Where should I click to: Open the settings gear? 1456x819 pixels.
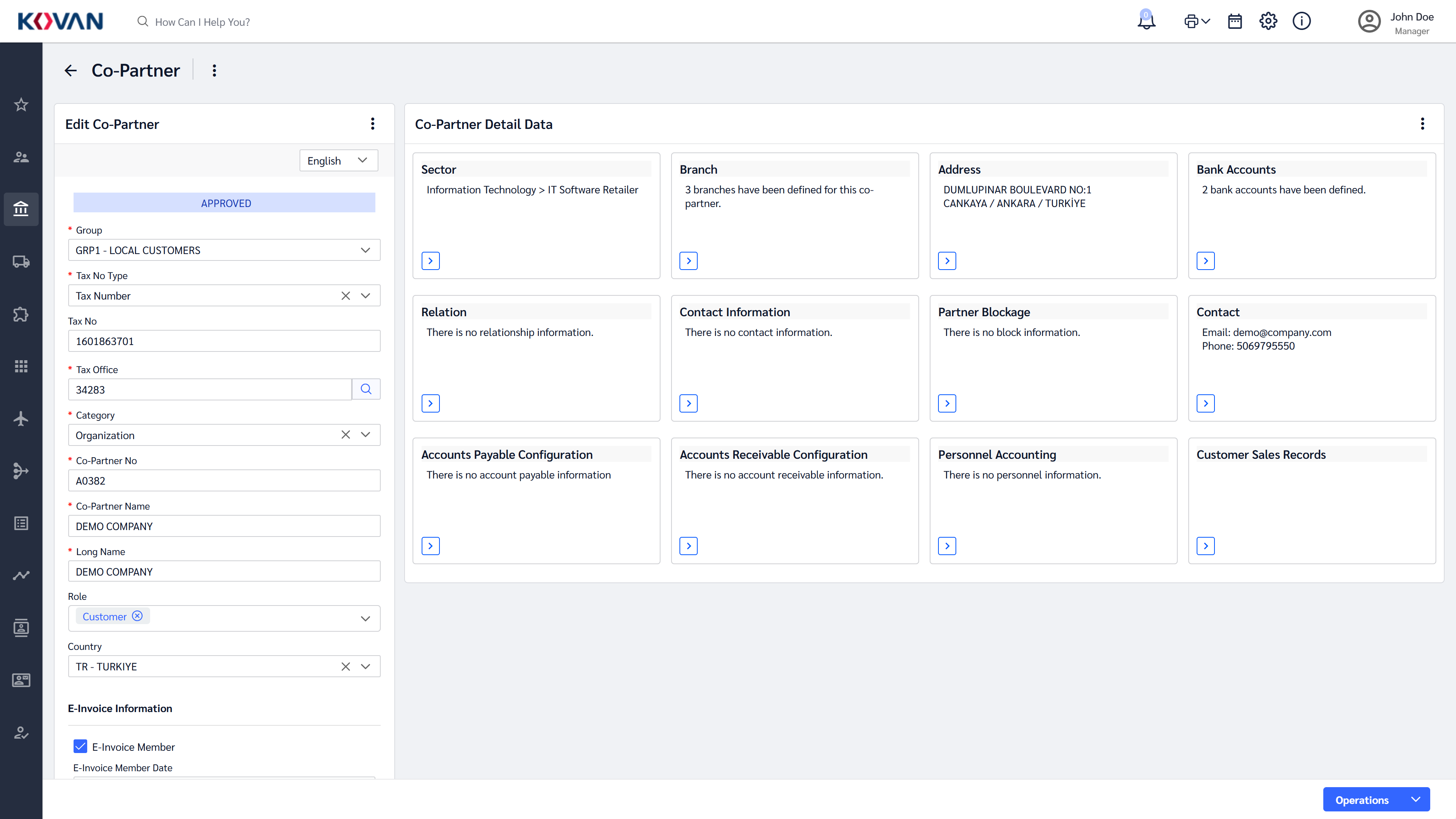tap(1268, 22)
